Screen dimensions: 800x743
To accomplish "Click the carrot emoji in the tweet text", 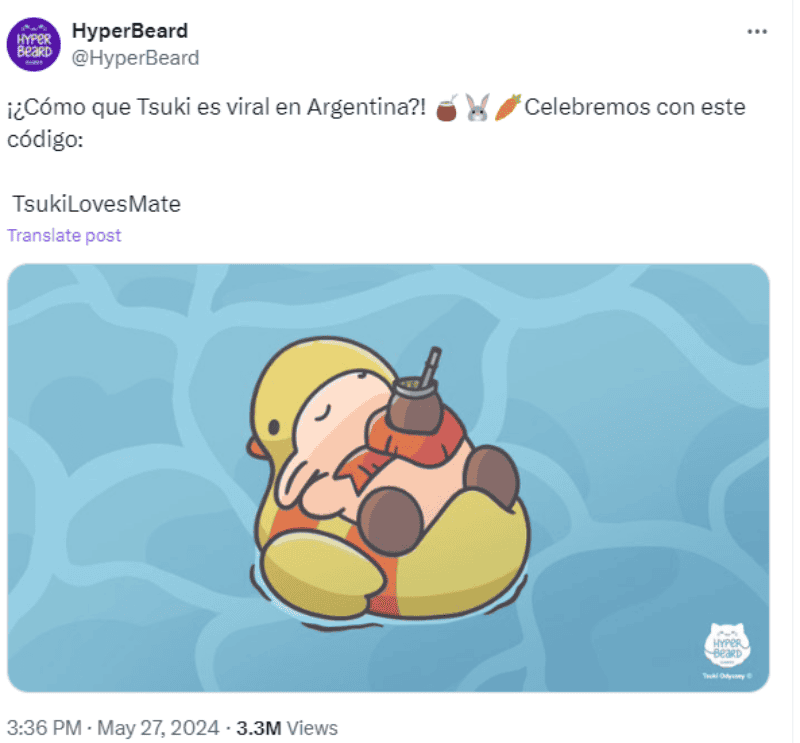I will pos(508,107).
